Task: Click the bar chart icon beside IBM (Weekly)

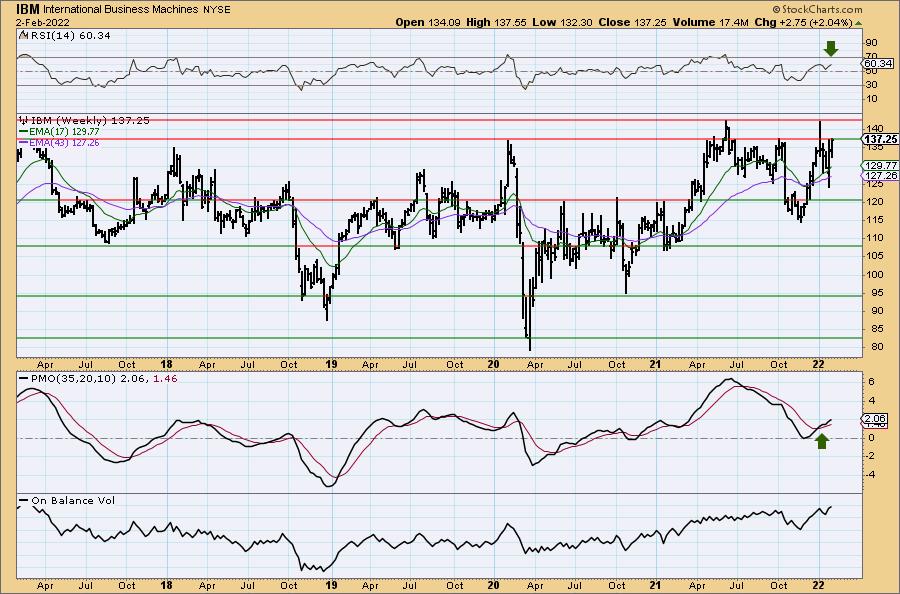Action: pos(24,120)
